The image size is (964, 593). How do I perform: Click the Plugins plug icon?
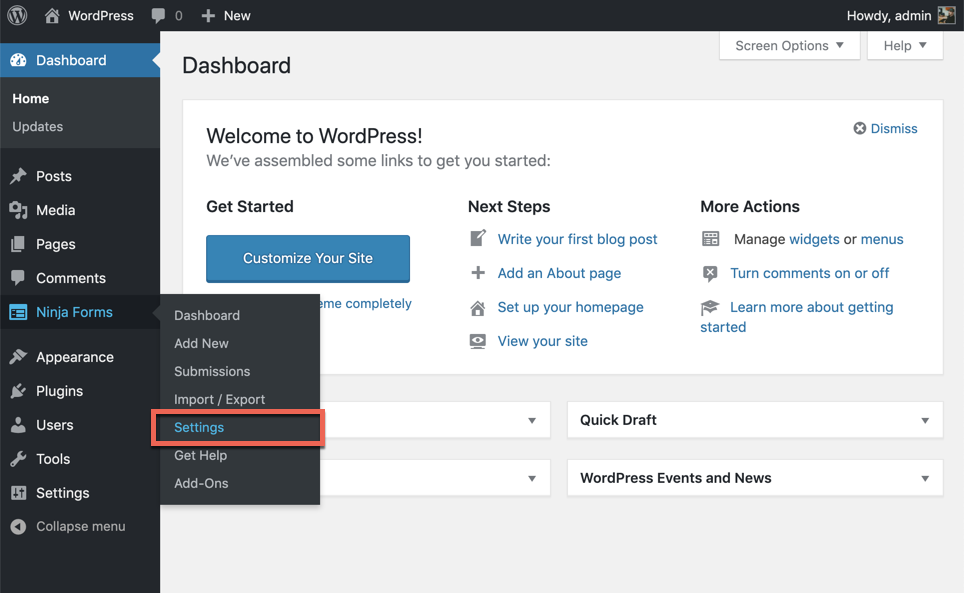point(18,391)
